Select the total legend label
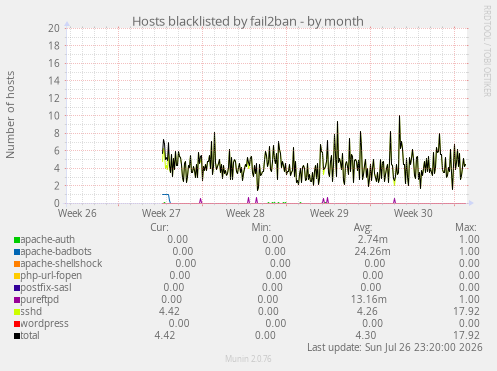Image resolution: width=497 pixels, height=371 pixels. point(30,335)
